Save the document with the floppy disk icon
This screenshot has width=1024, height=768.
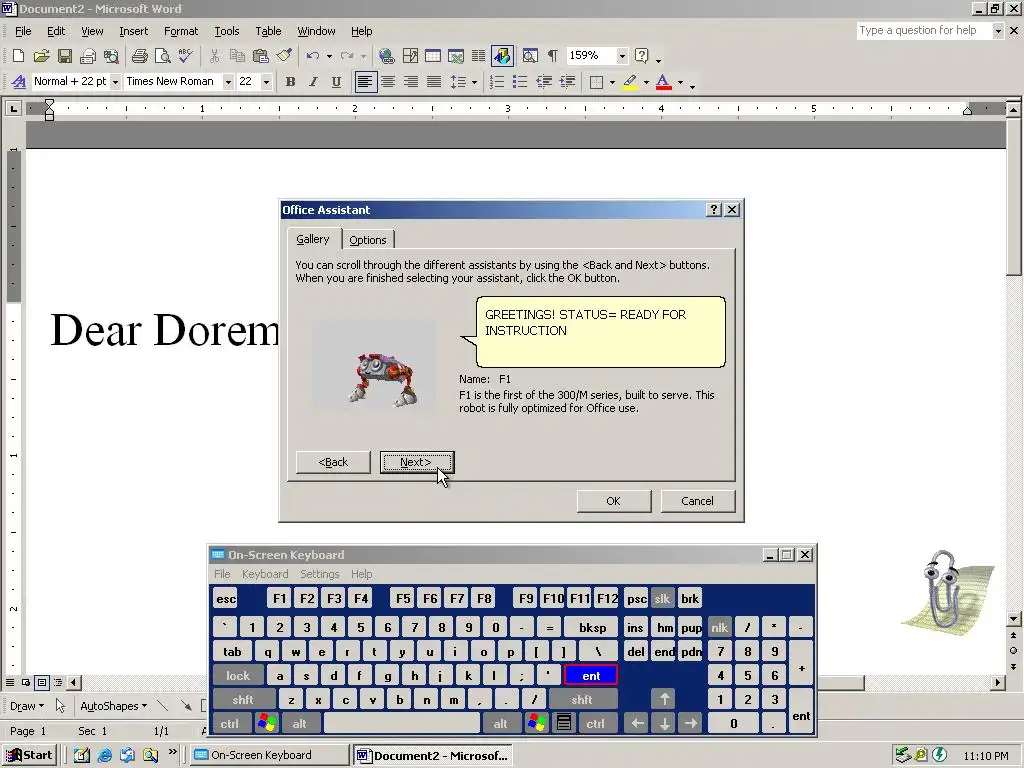pos(65,56)
